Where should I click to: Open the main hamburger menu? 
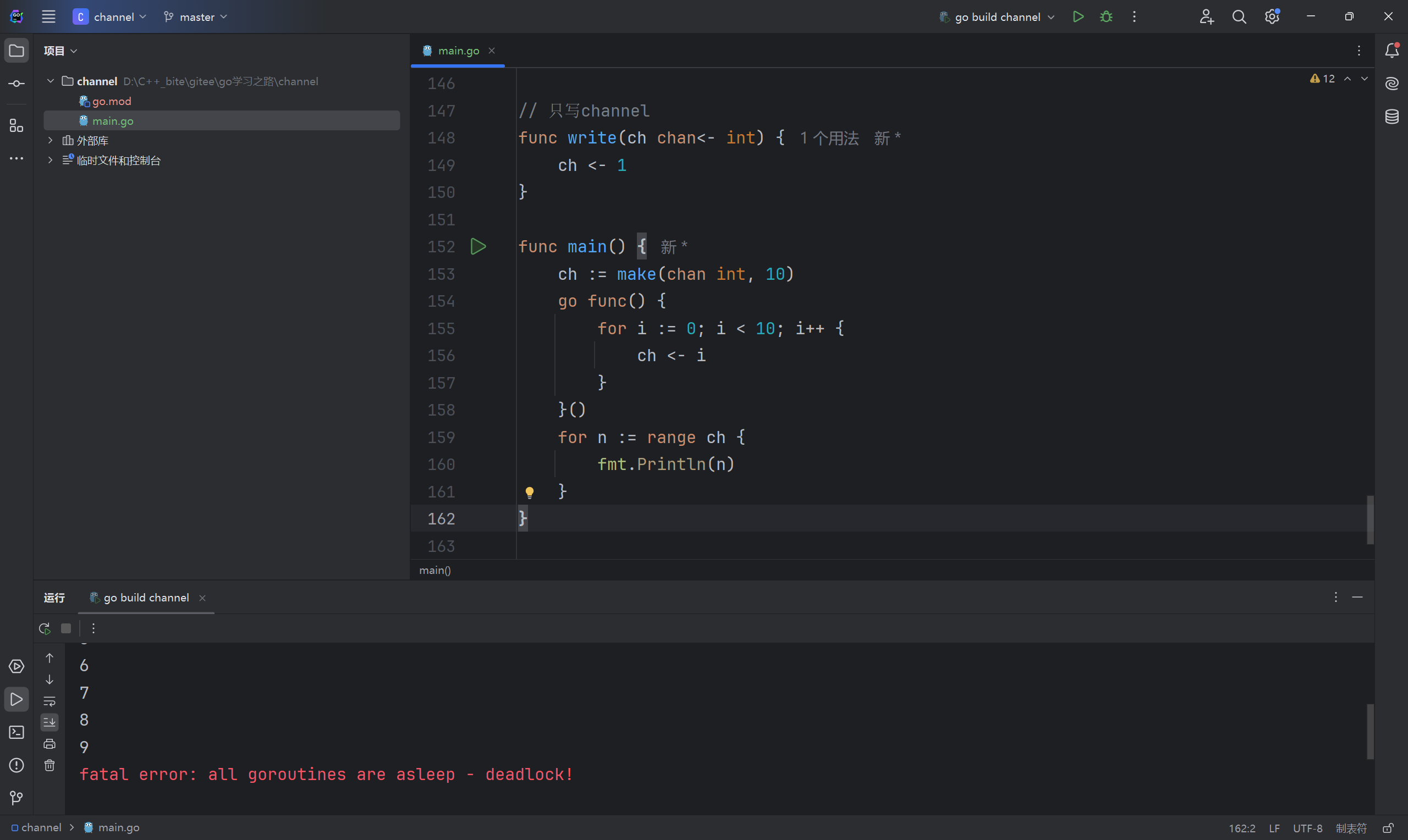pos(49,17)
